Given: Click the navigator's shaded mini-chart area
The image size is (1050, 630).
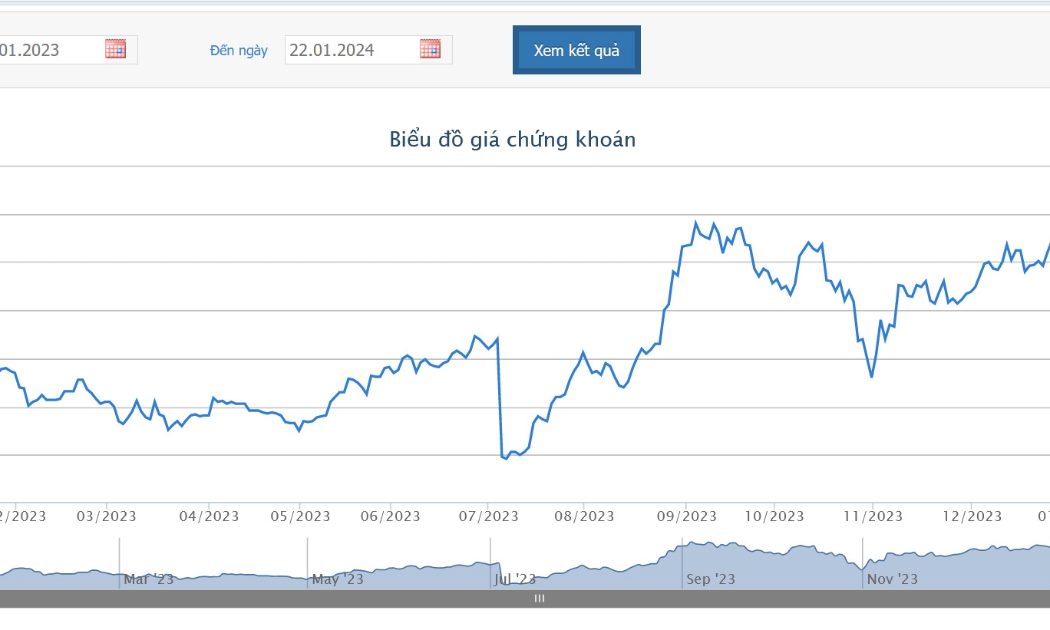Looking at the screenshot, I should tap(525, 564).
